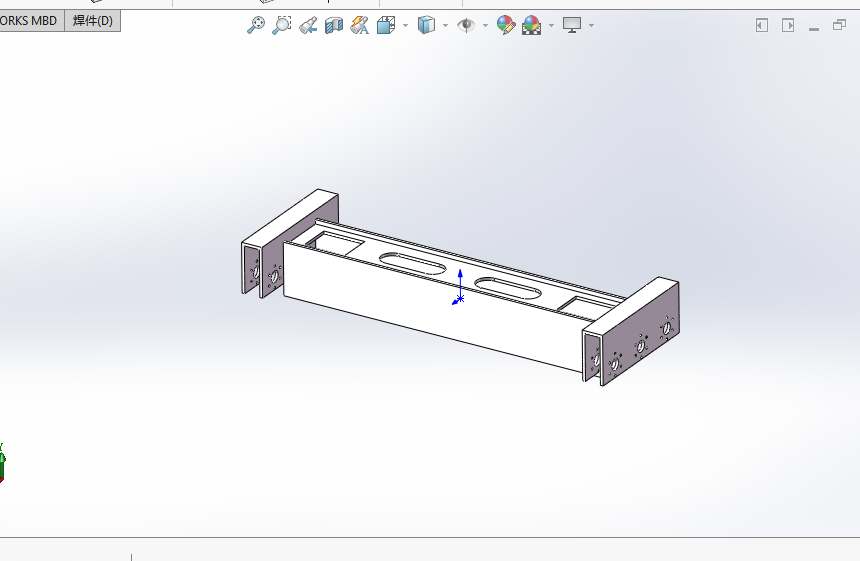
Task: Toggle Hide/Show Items eye icon
Action: (x=466, y=25)
